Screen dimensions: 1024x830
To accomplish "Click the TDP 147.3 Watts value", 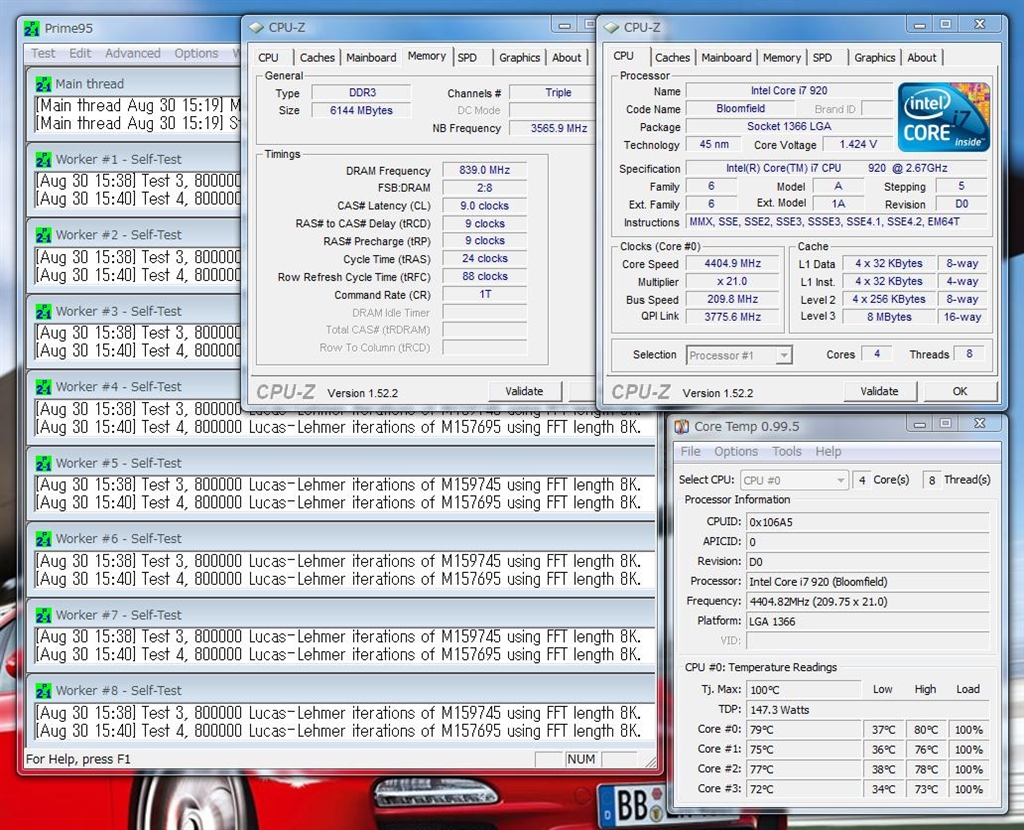I will [x=868, y=710].
